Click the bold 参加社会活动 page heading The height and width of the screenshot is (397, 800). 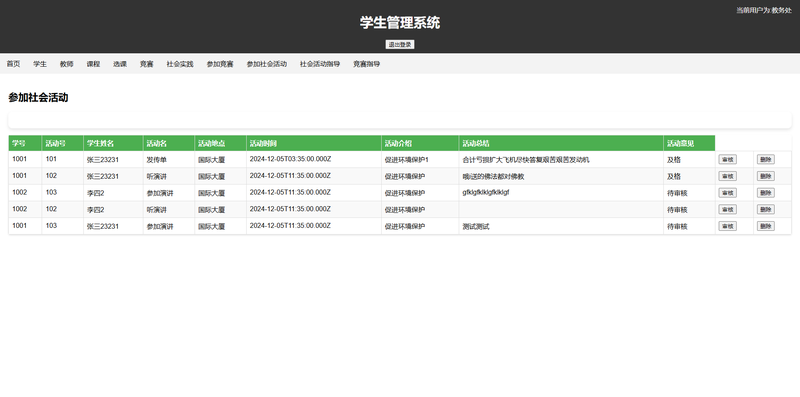38,97
